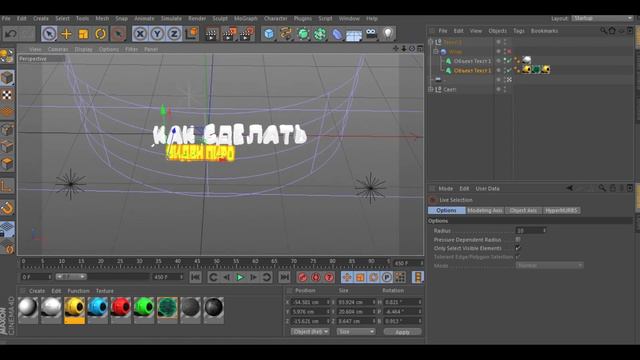Click the Undo arrow icon

[11, 34]
